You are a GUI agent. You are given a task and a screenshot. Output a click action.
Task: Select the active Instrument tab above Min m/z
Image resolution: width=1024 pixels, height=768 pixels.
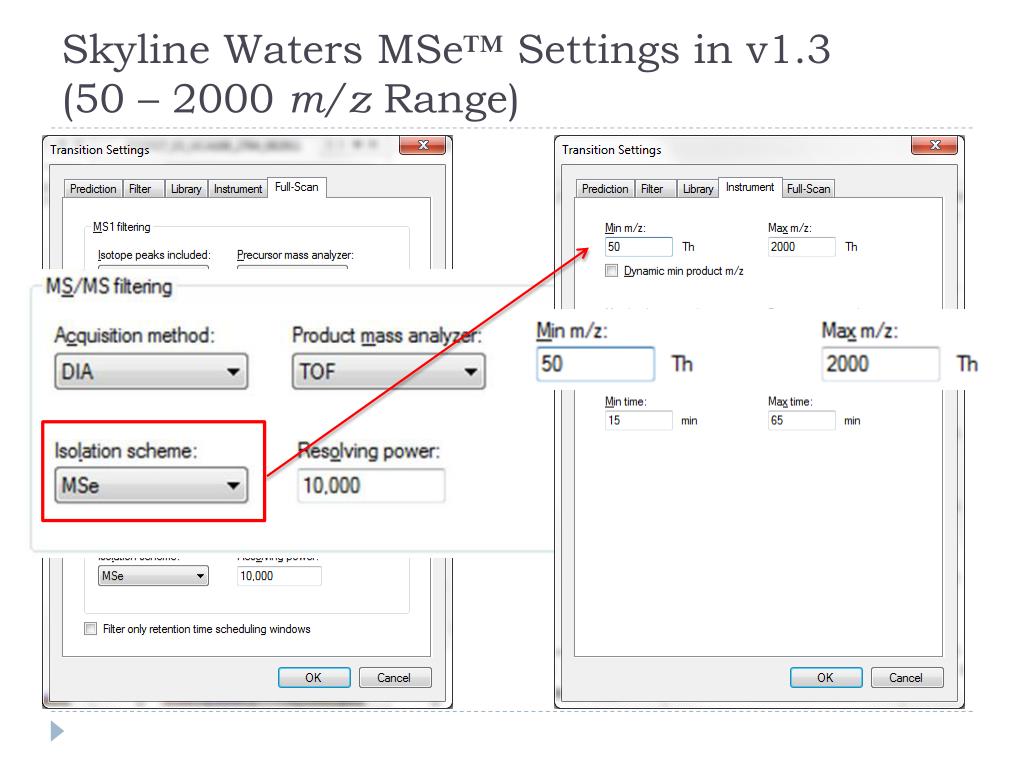click(750, 187)
